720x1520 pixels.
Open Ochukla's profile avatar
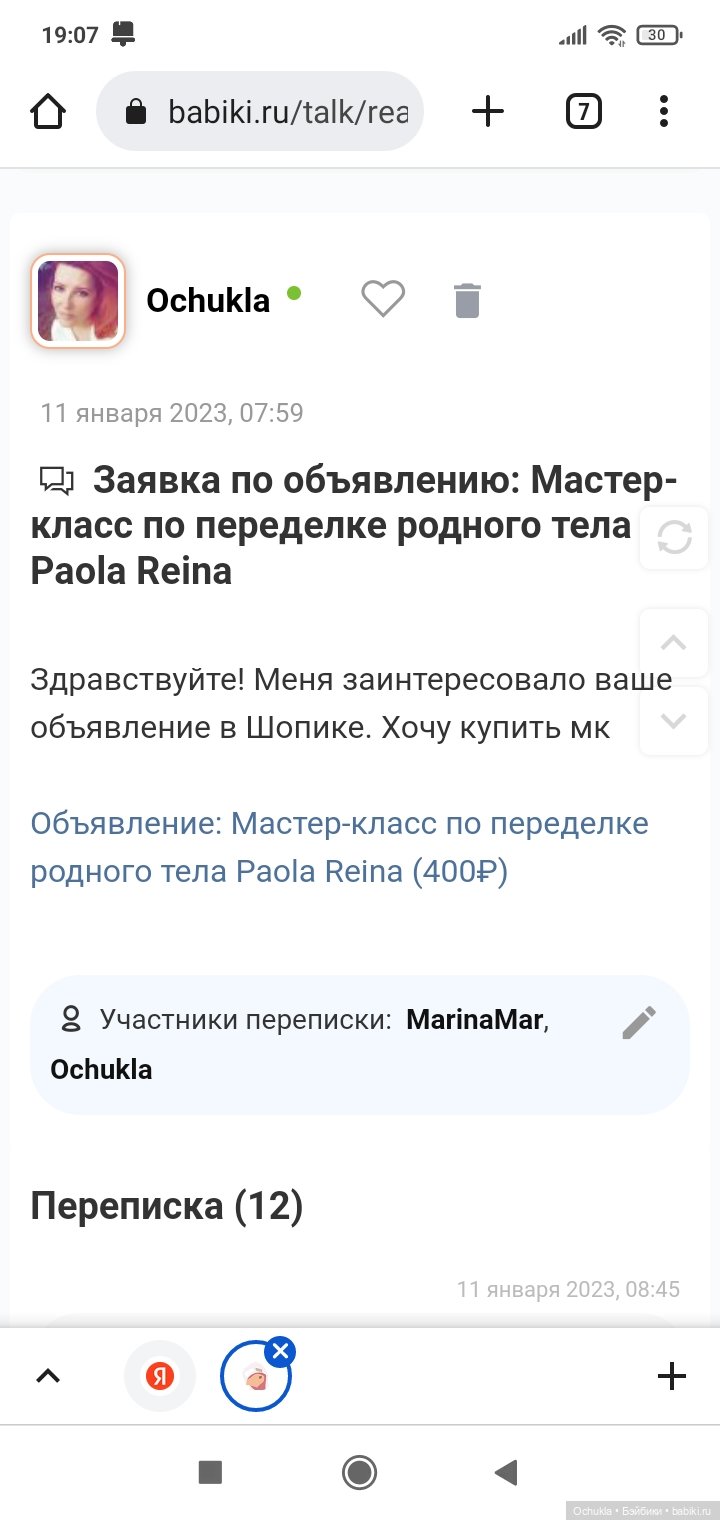[x=78, y=300]
